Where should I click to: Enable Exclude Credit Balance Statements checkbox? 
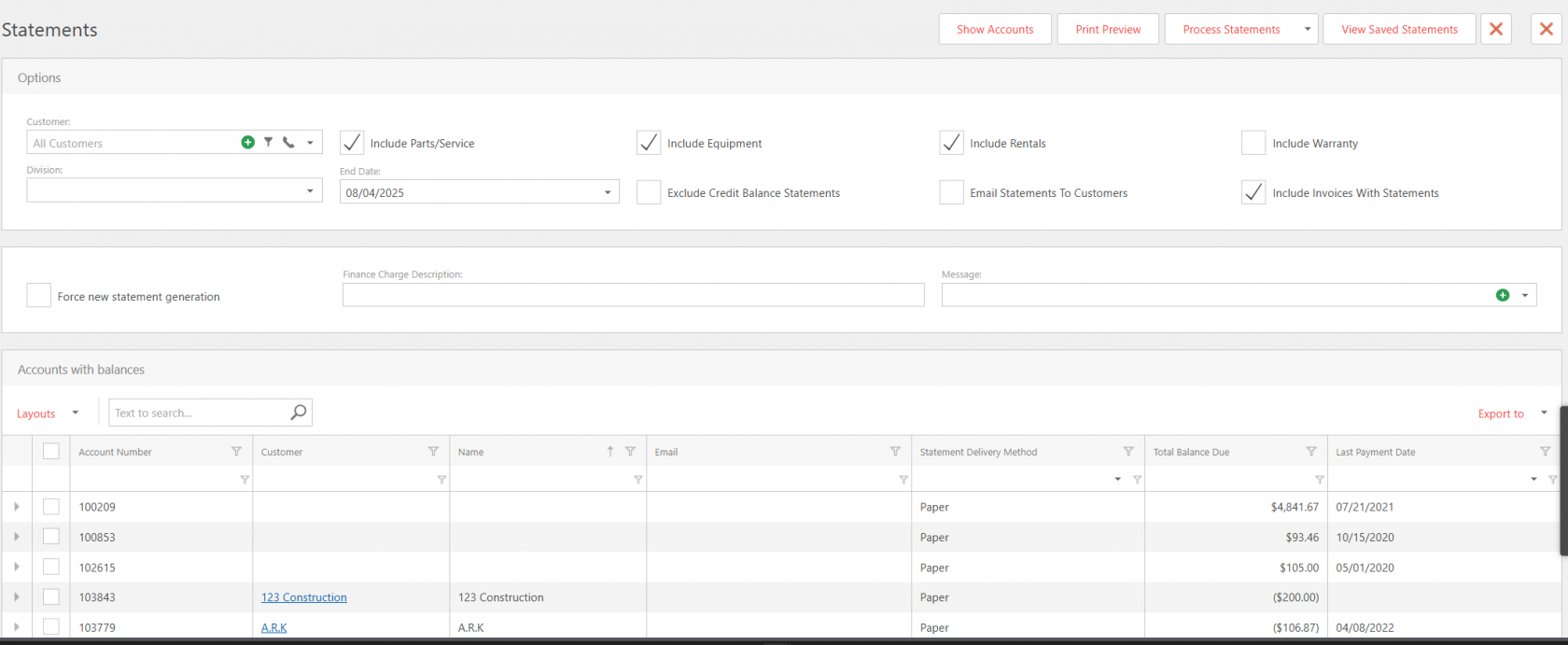tap(649, 192)
